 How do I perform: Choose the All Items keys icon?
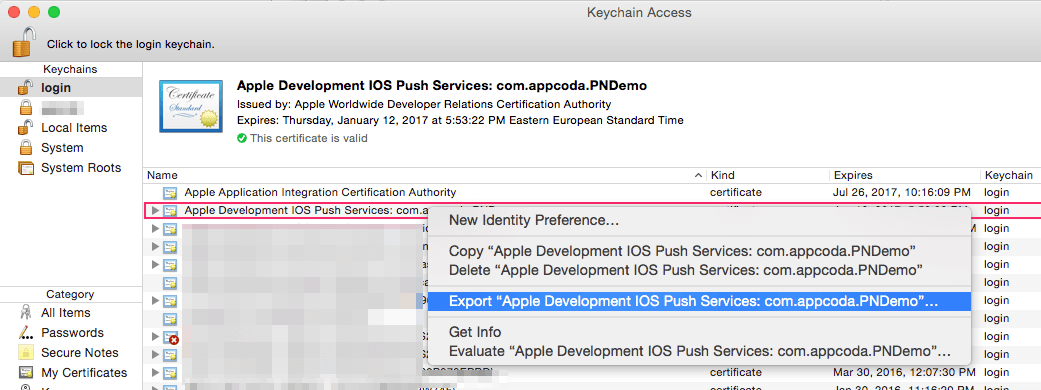pos(26,312)
